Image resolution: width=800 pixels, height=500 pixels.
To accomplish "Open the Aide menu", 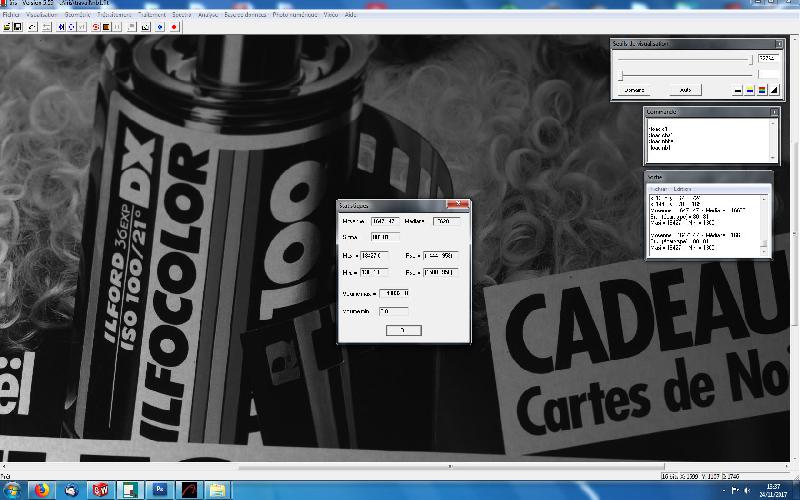I will (350, 15).
